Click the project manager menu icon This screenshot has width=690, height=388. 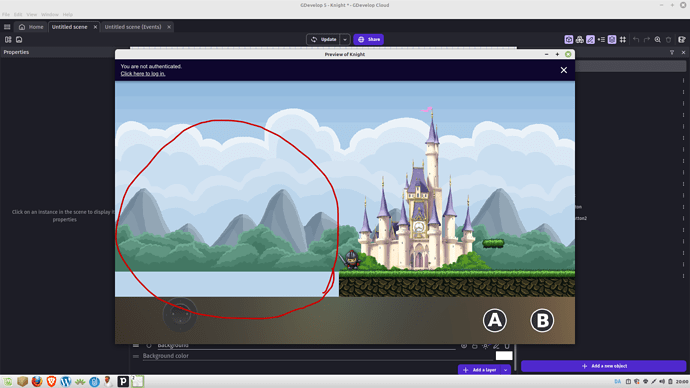coord(7,27)
